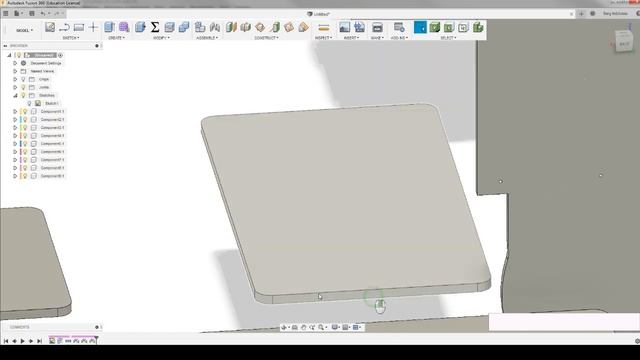Click the Orbit icon in the navigation bar

click(x=284, y=327)
